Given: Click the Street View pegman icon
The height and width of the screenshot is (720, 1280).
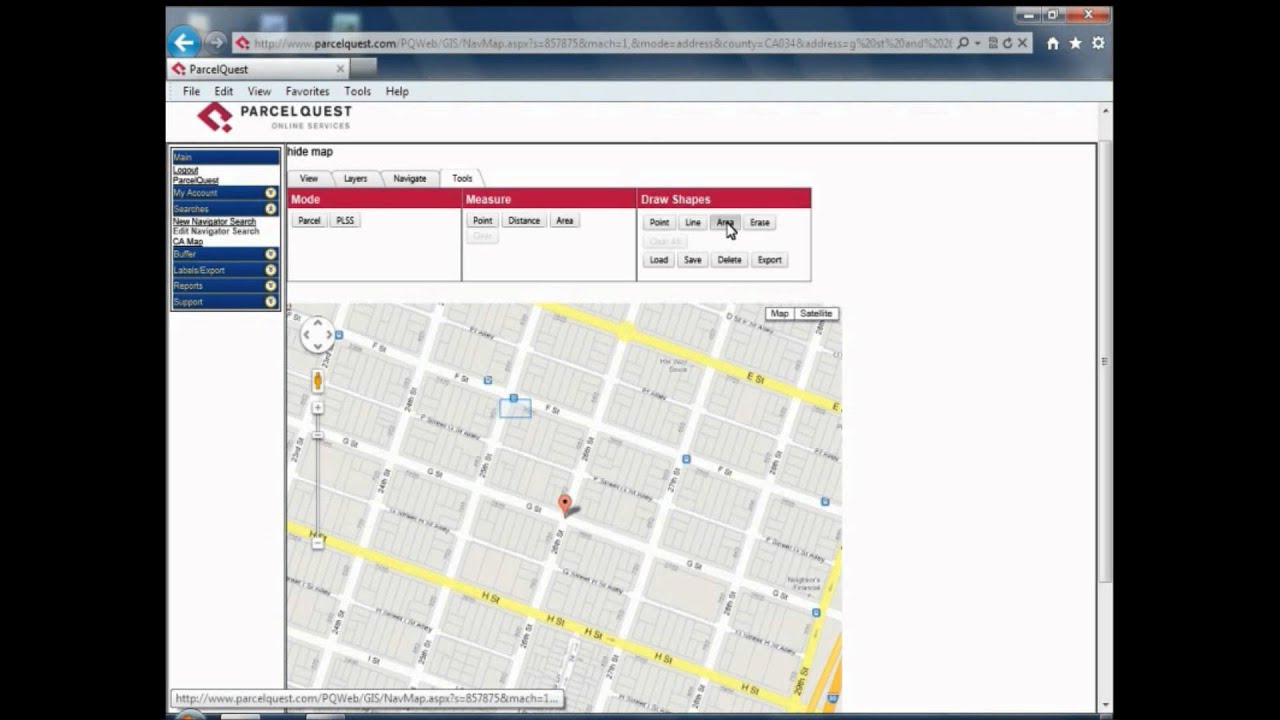Looking at the screenshot, I should pyautogui.click(x=318, y=381).
